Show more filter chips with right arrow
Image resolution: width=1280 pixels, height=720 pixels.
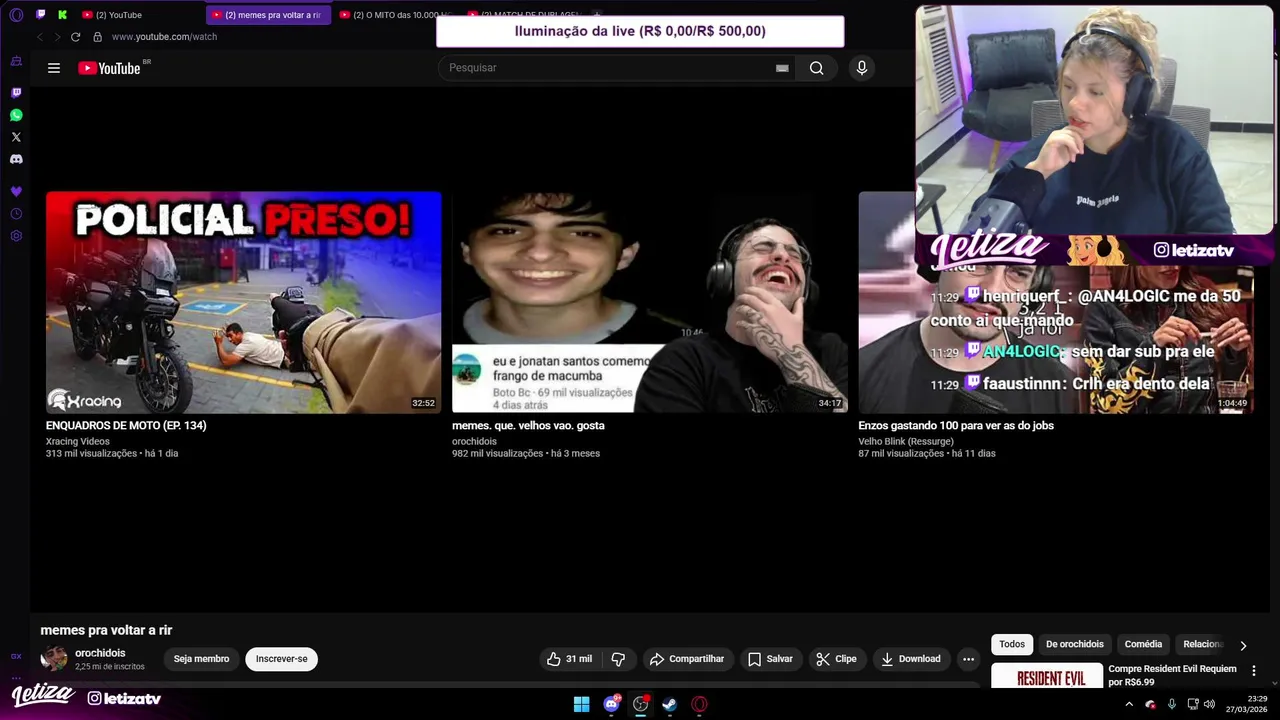[x=1243, y=646]
